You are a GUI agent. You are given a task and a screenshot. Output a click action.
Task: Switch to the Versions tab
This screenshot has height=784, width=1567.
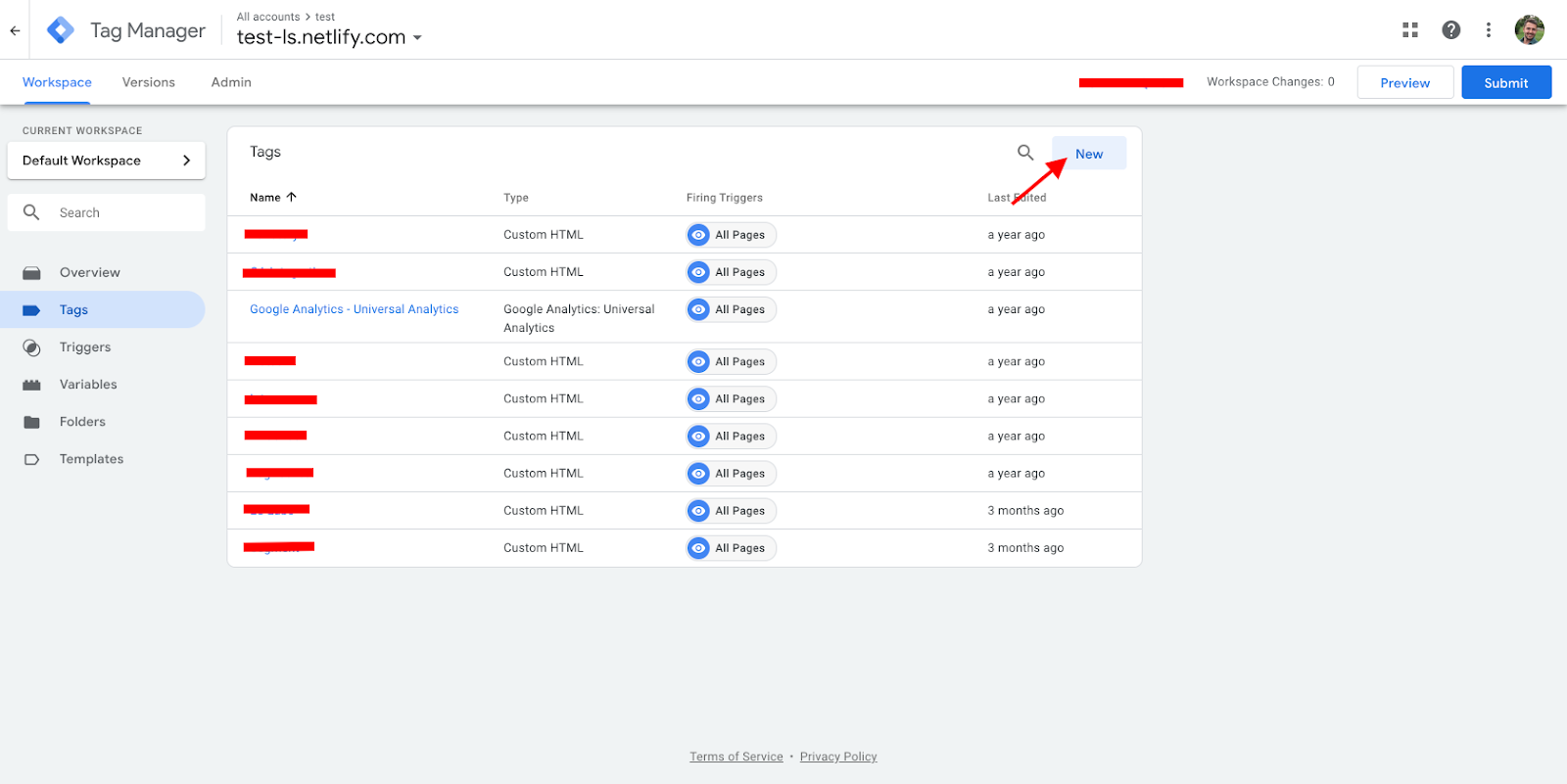tap(149, 82)
